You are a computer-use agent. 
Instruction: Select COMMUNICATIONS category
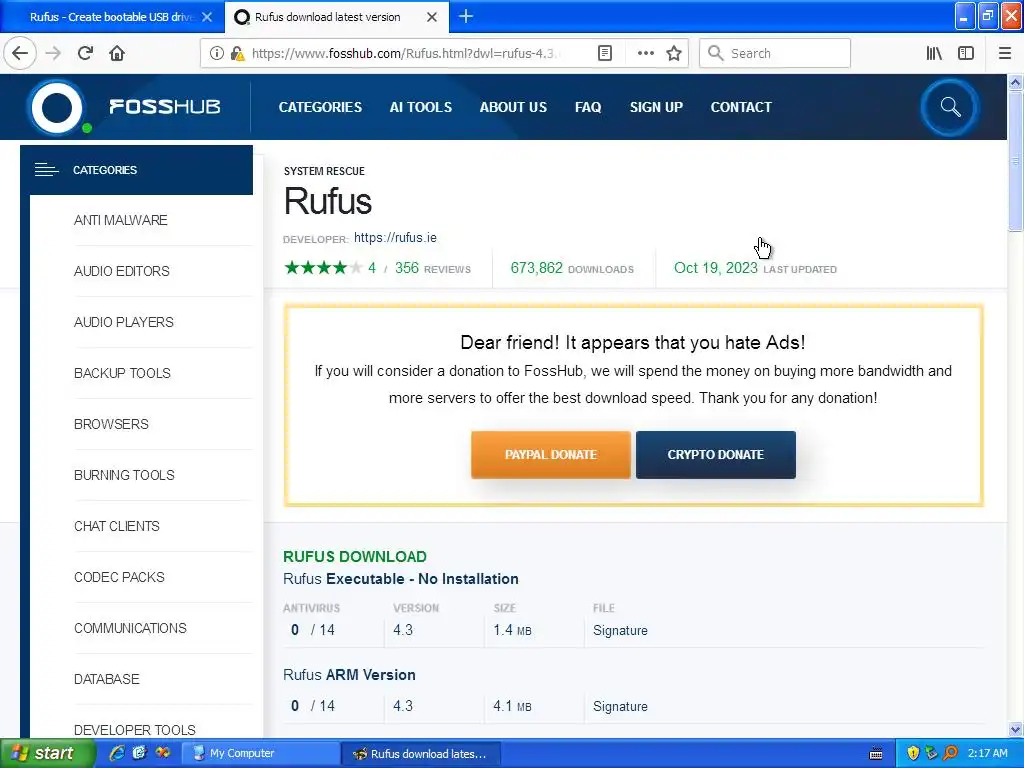[x=130, y=628]
